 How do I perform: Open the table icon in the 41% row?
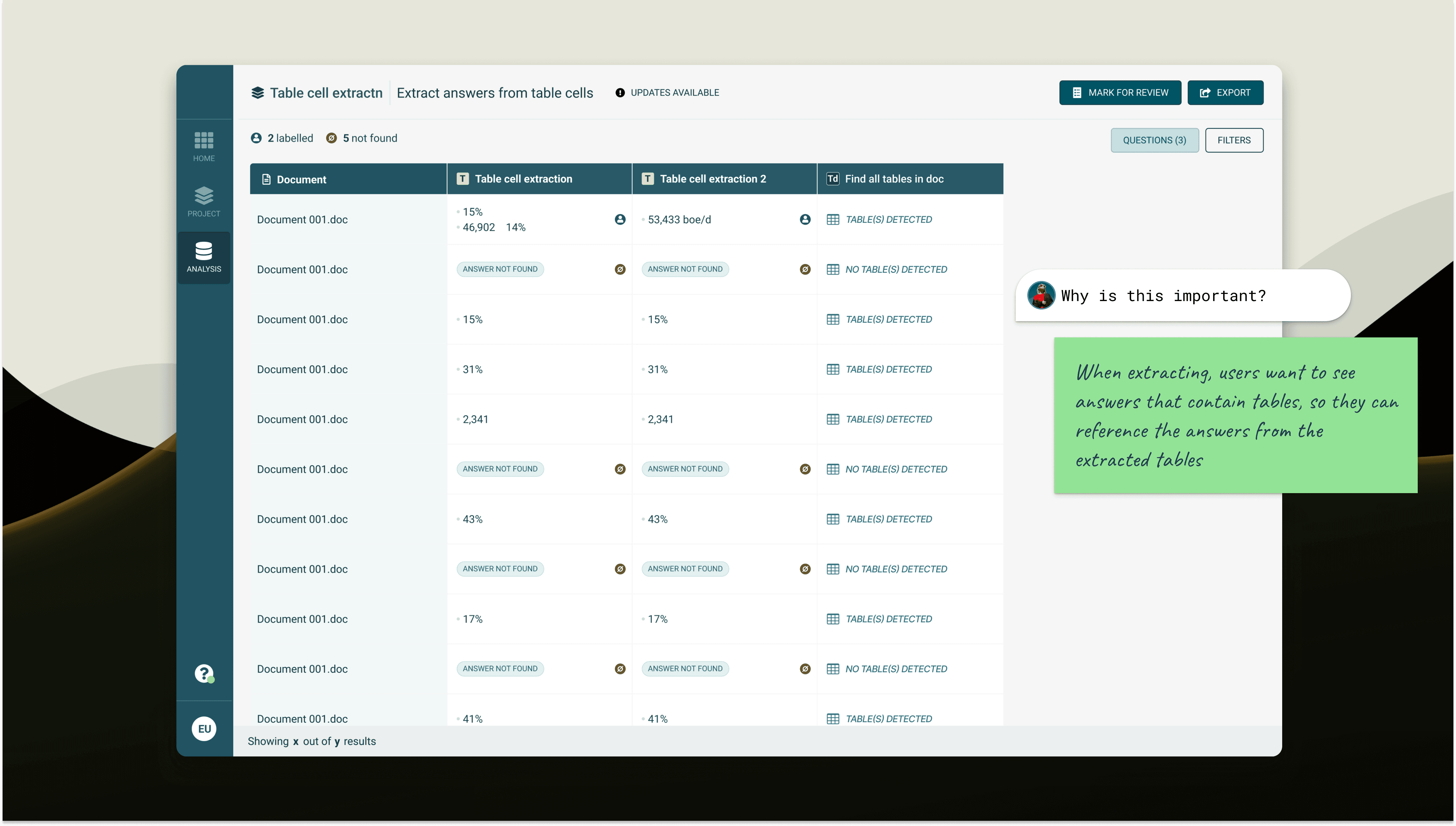click(x=832, y=719)
